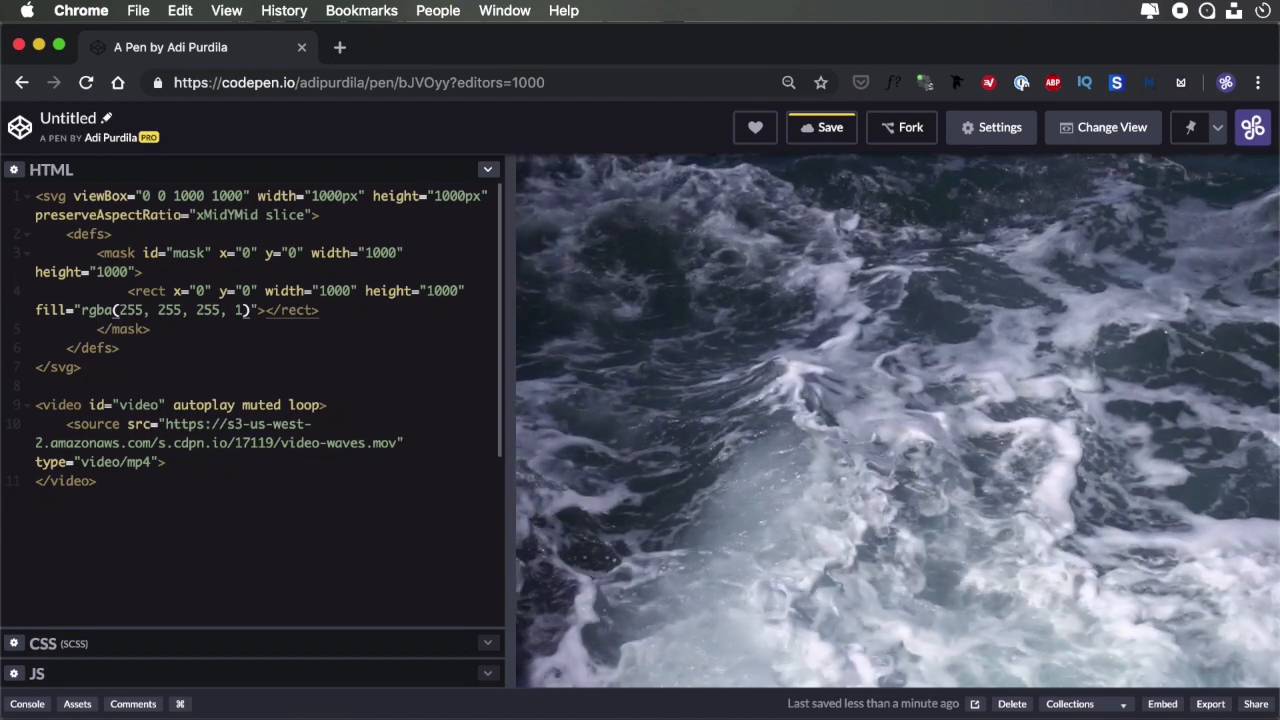Save the pen
This screenshot has height=720, width=1280.
[821, 128]
